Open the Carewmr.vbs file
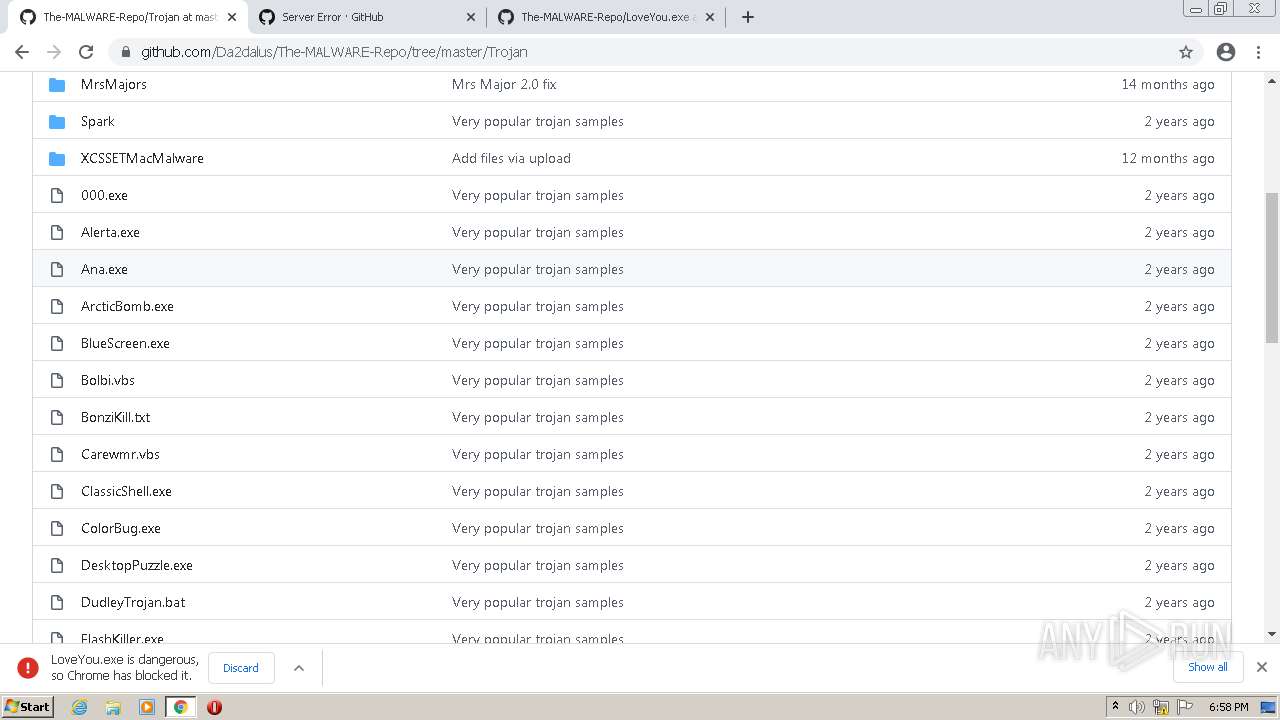Image resolution: width=1280 pixels, height=720 pixels. 120,454
